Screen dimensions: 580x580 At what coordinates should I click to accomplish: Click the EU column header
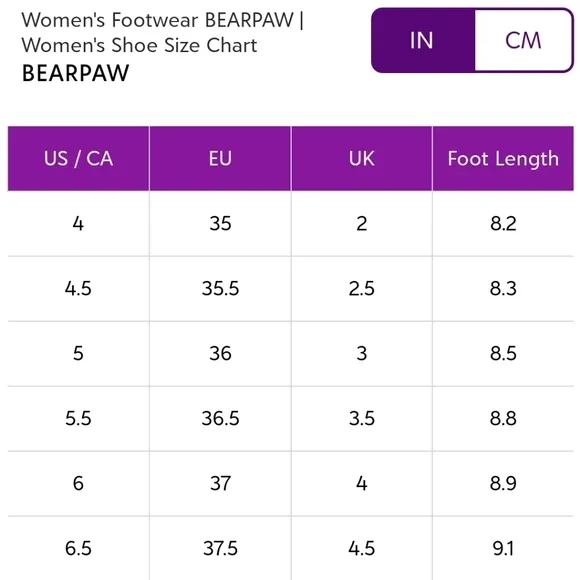(x=220, y=159)
